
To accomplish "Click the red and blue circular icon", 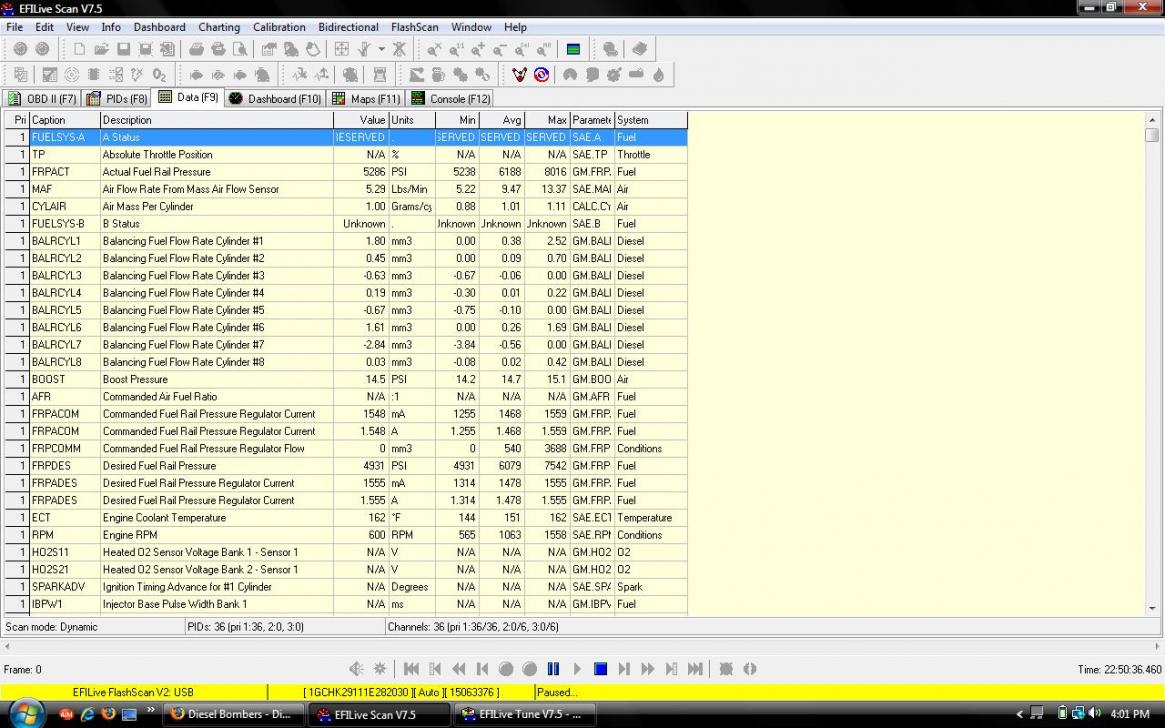I will coord(541,75).
